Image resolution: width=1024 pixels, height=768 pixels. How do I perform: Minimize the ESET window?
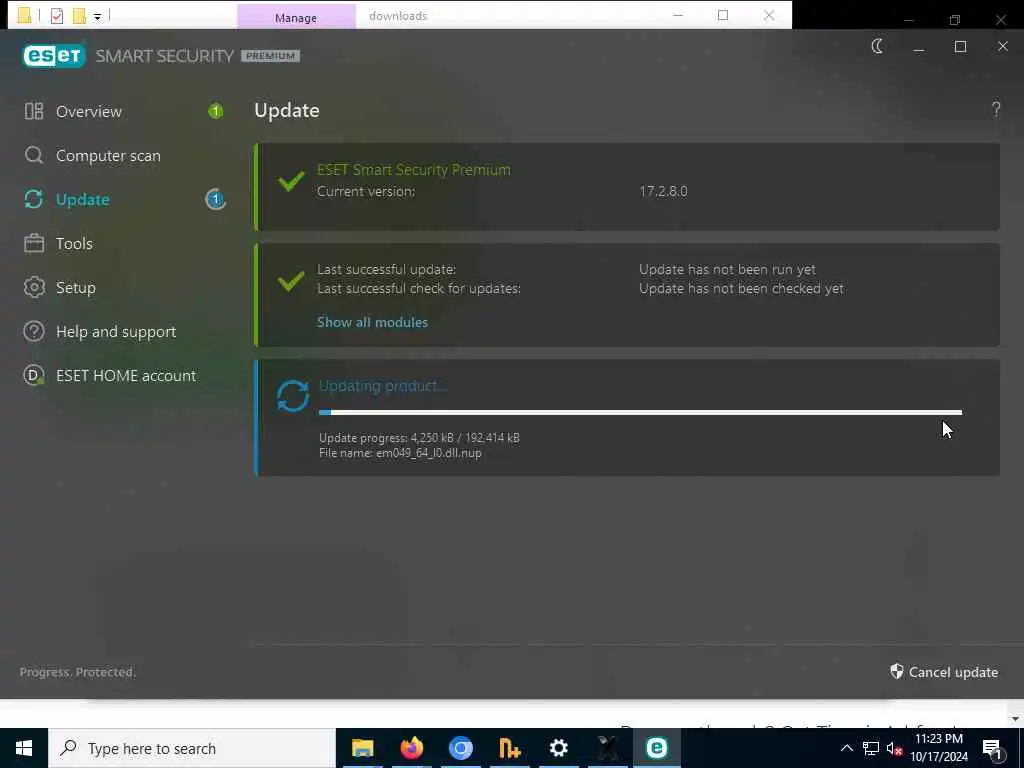918,47
